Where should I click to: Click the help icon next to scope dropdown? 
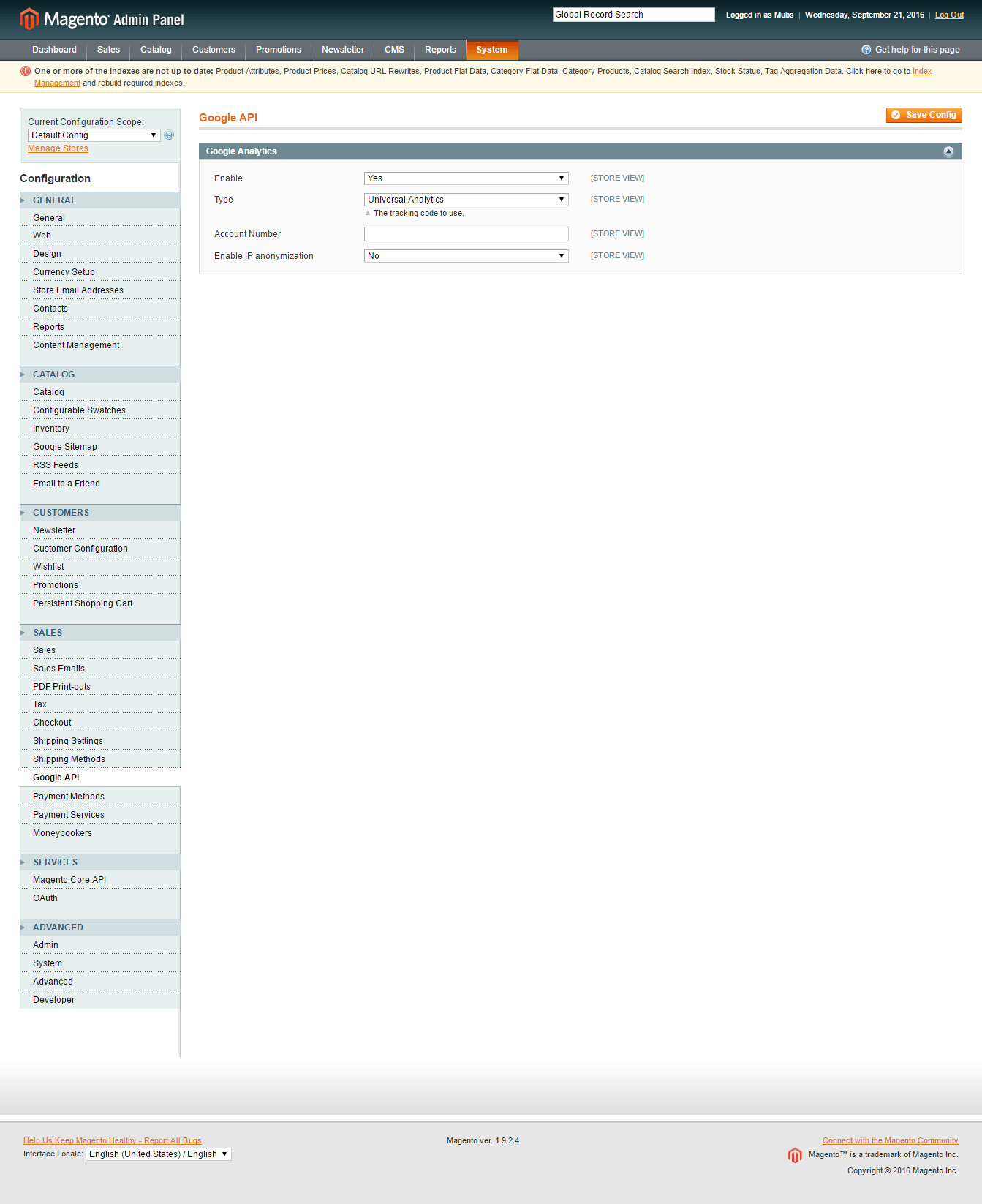click(169, 135)
